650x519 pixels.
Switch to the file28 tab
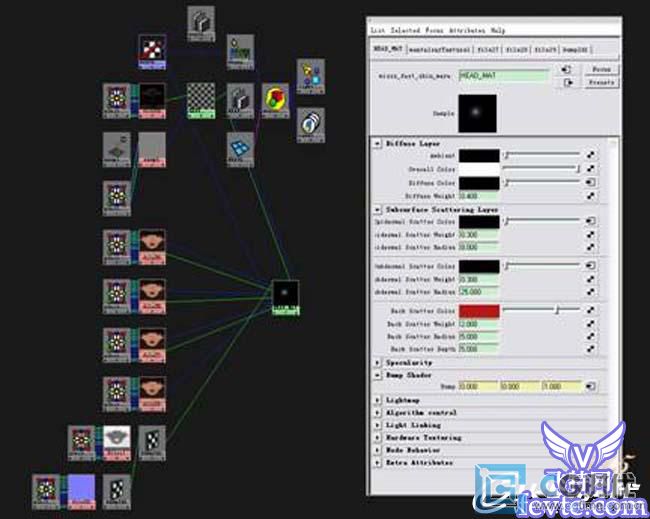coord(517,49)
